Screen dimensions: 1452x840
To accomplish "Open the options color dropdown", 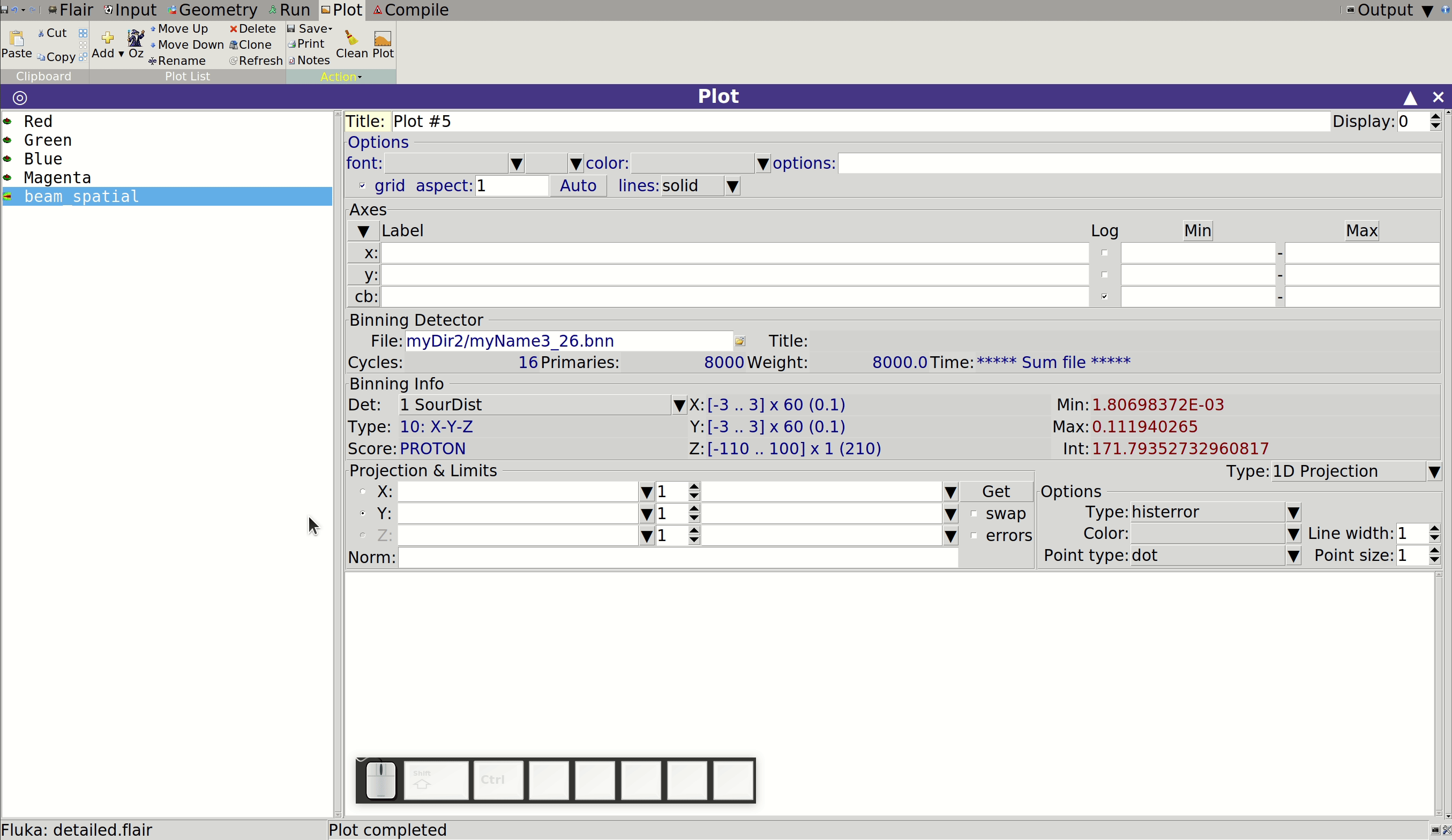I will coord(762,163).
